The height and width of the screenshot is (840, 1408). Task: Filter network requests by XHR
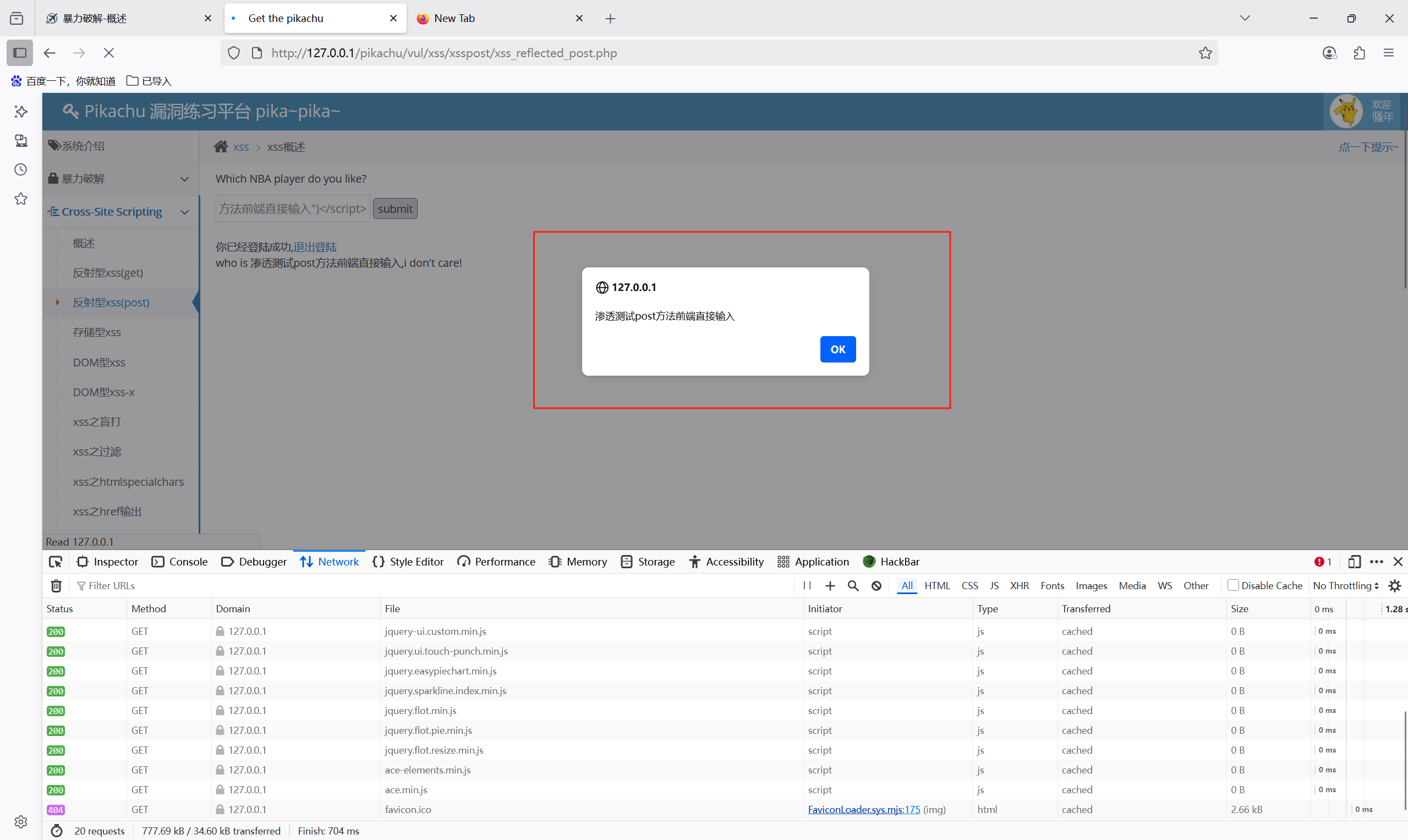[x=1020, y=586]
